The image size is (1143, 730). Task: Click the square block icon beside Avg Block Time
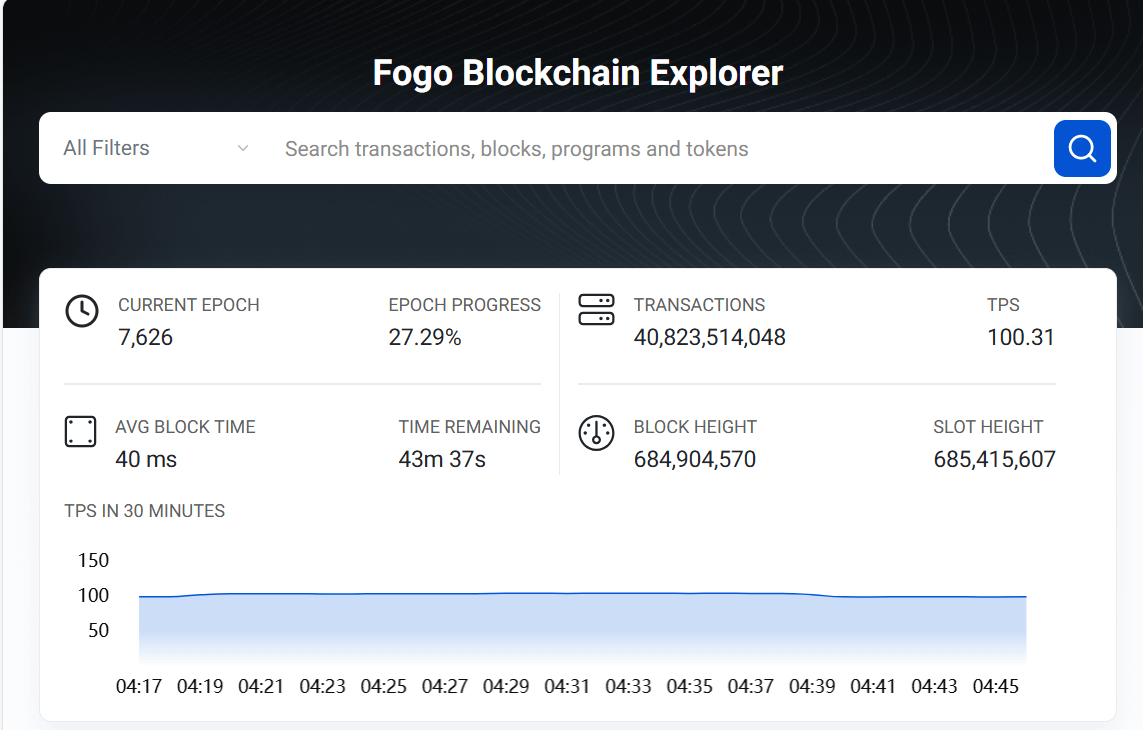pyautogui.click(x=81, y=432)
